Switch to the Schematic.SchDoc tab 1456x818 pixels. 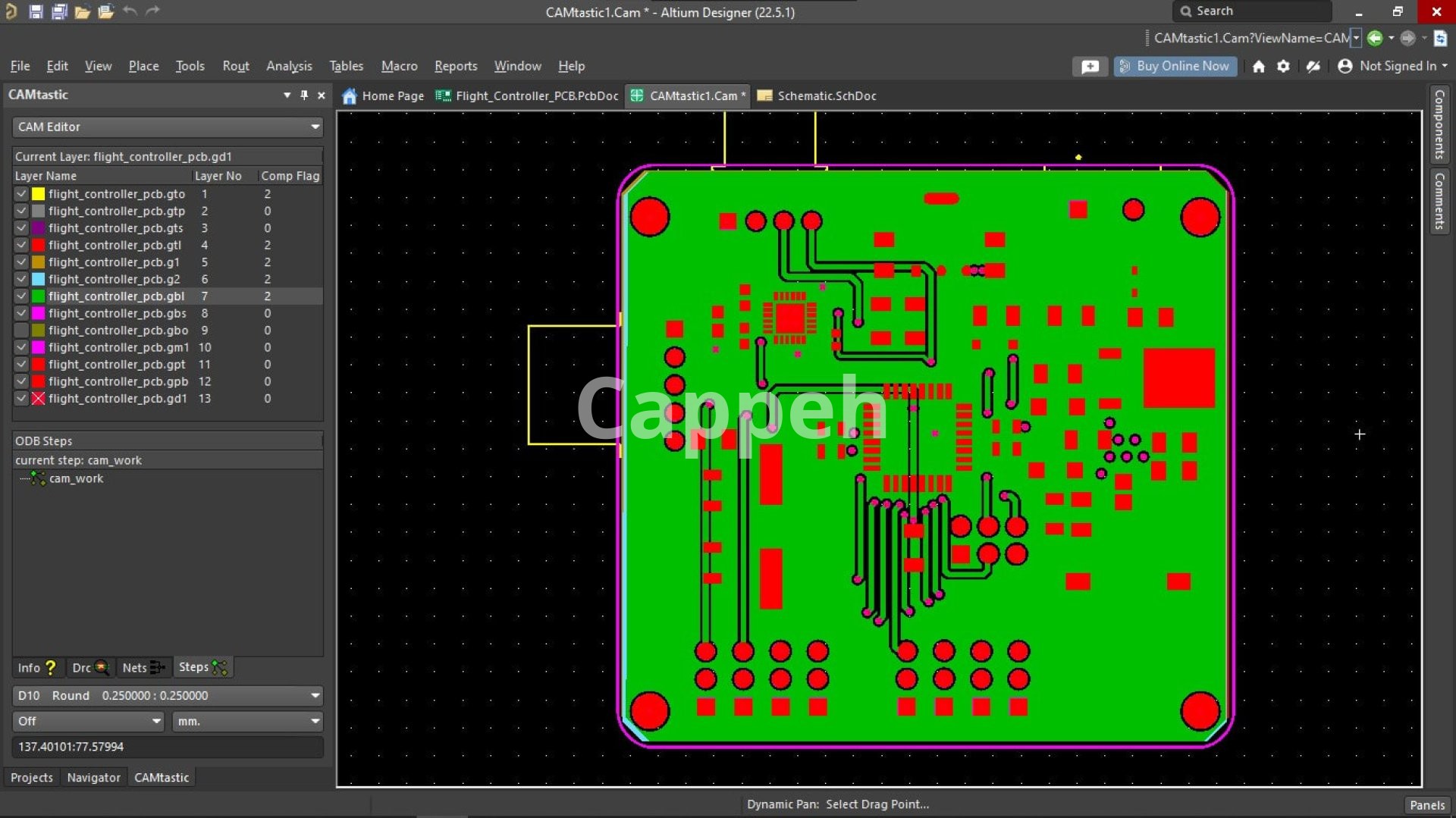point(826,96)
